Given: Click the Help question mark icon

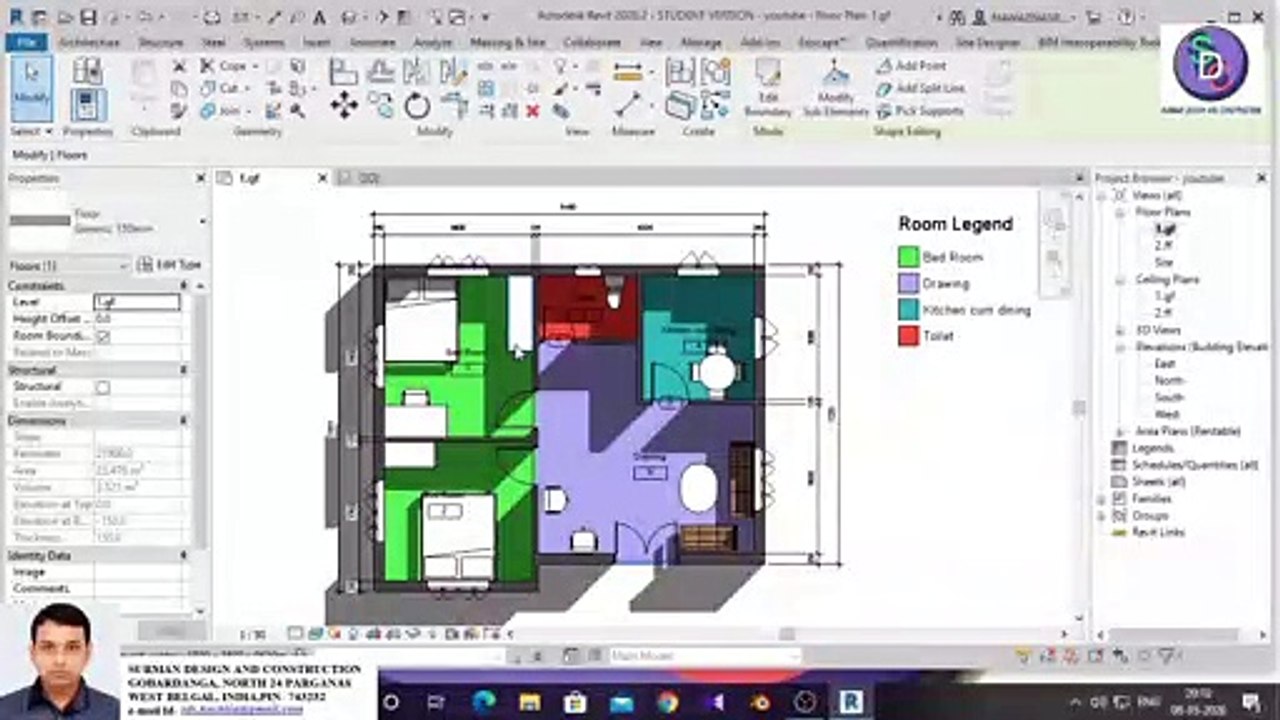Looking at the screenshot, I should (x=1124, y=17).
